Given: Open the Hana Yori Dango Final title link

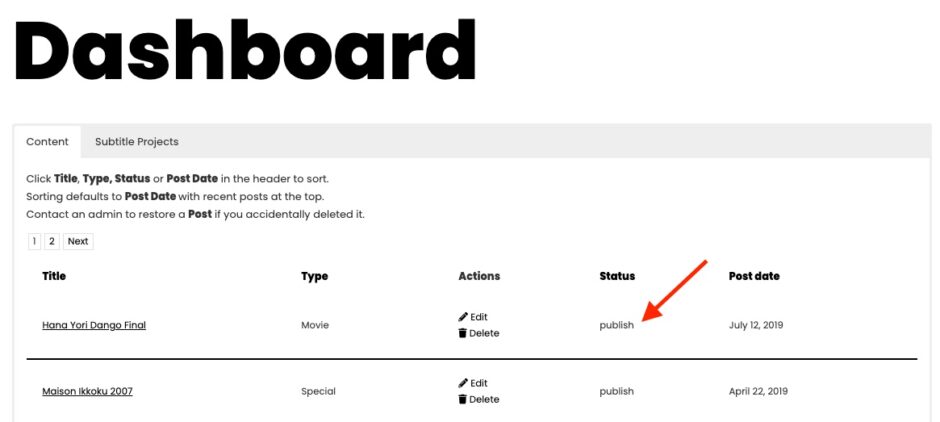Looking at the screenshot, I should point(94,325).
